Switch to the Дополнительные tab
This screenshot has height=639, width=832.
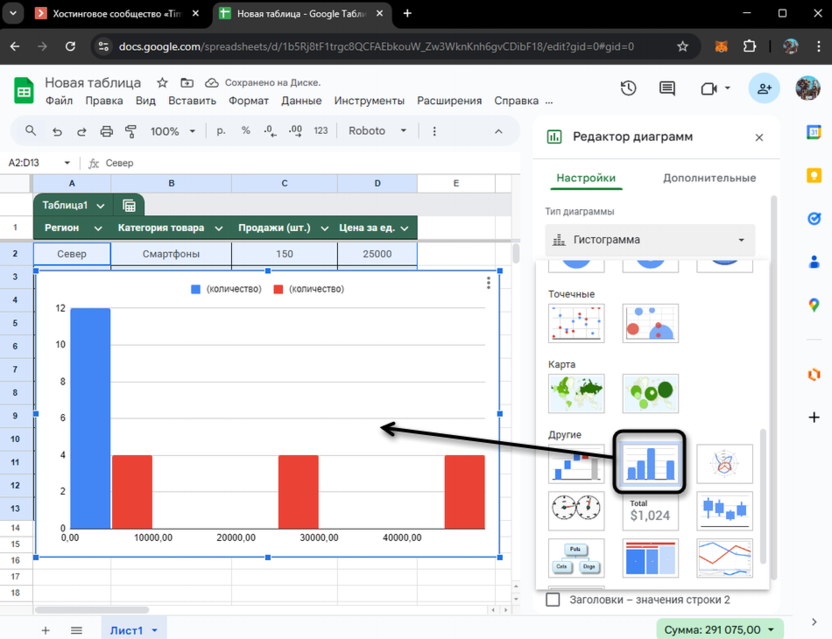709,178
